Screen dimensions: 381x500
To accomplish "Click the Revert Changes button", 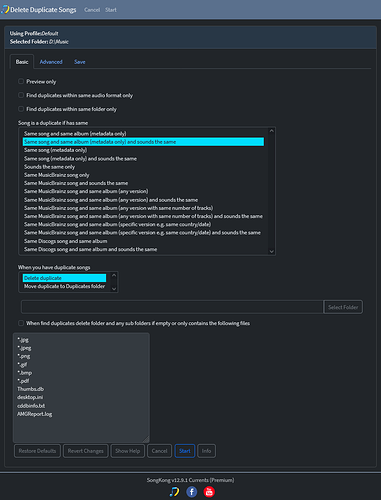I will pyautogui.click(x=86, y=451).
